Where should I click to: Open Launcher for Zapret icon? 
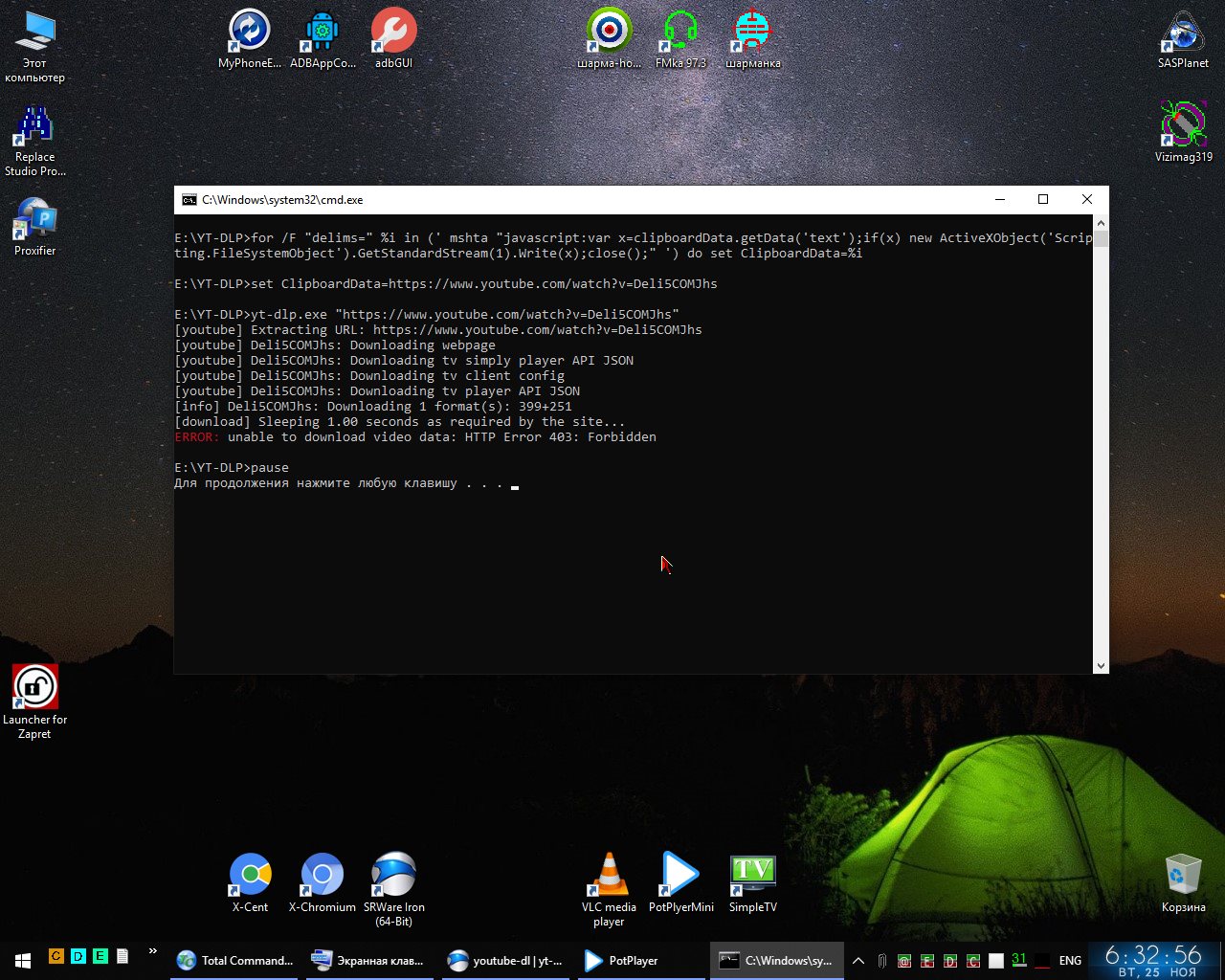pos(34,687)
